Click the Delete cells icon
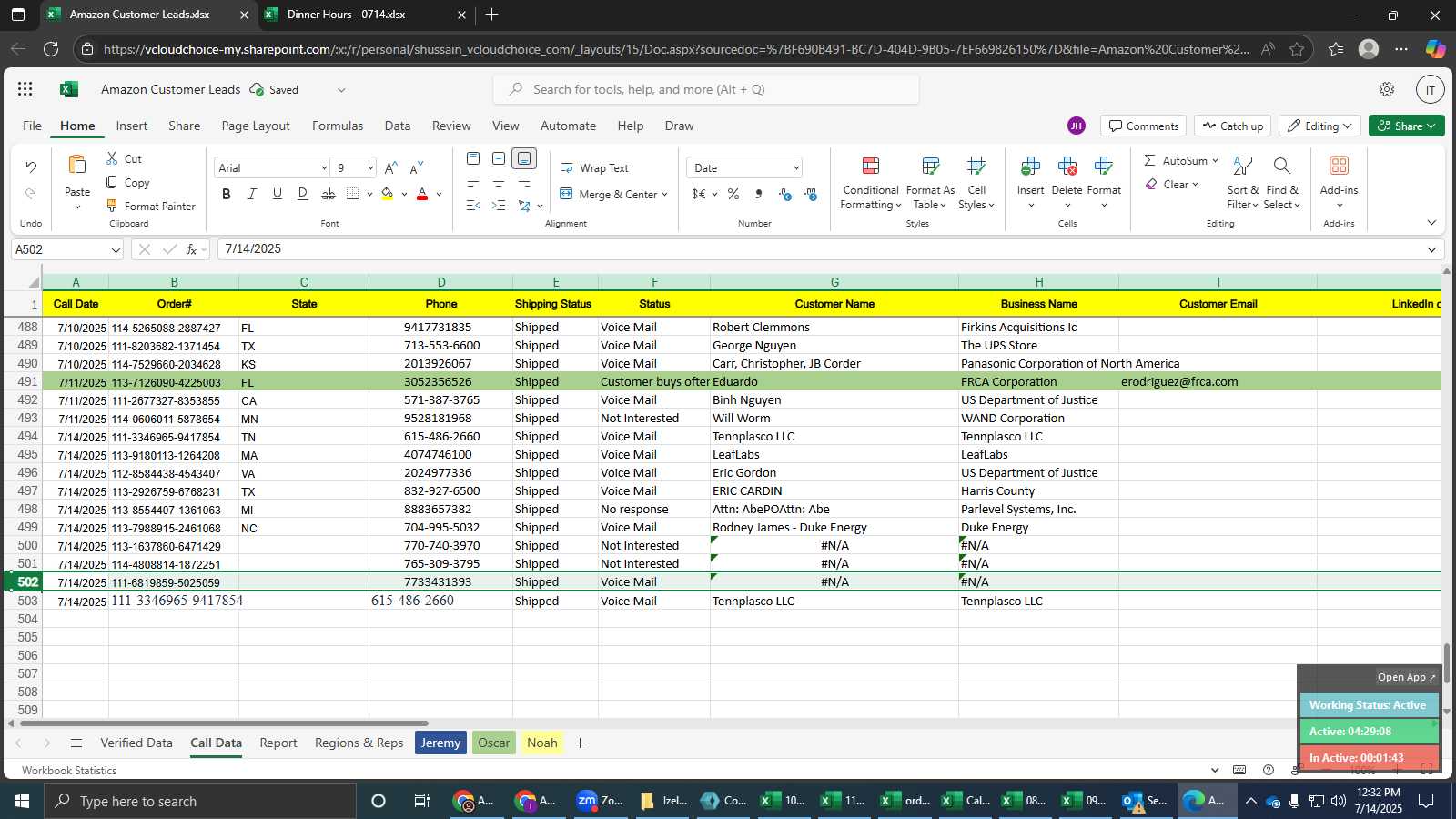 click(1067, 166)
